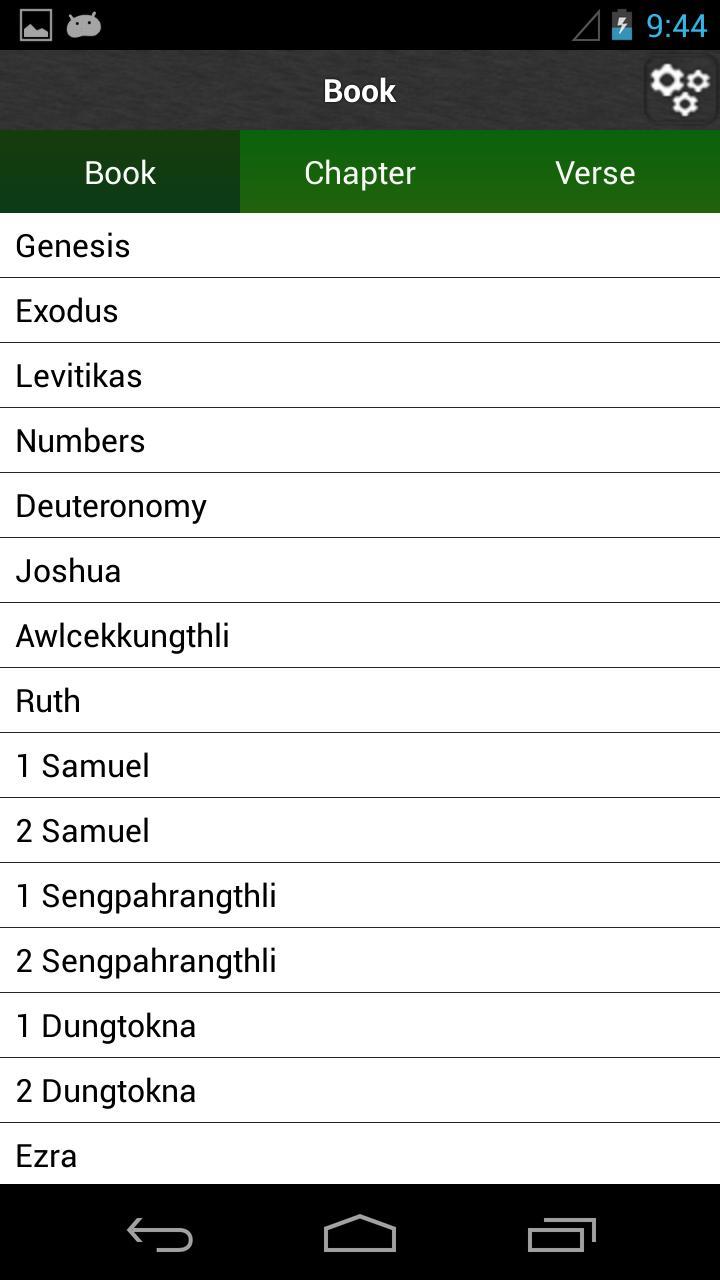The width and height of the screenshot is (720, 1280).
Task: Open Deuteronomy
Action: coord(360,505)
